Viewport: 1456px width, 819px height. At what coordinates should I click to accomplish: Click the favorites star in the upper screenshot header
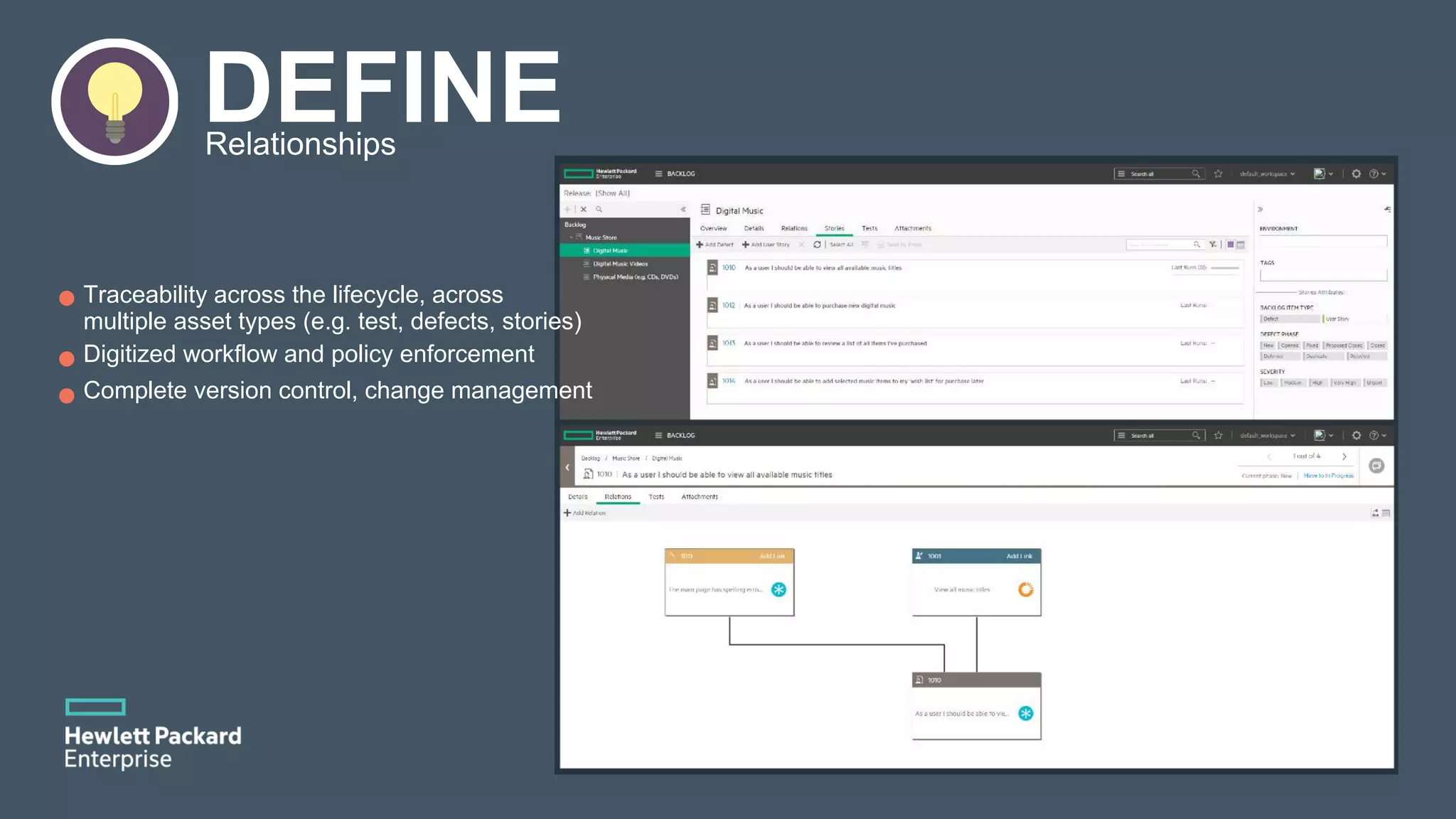point(1218,173)
